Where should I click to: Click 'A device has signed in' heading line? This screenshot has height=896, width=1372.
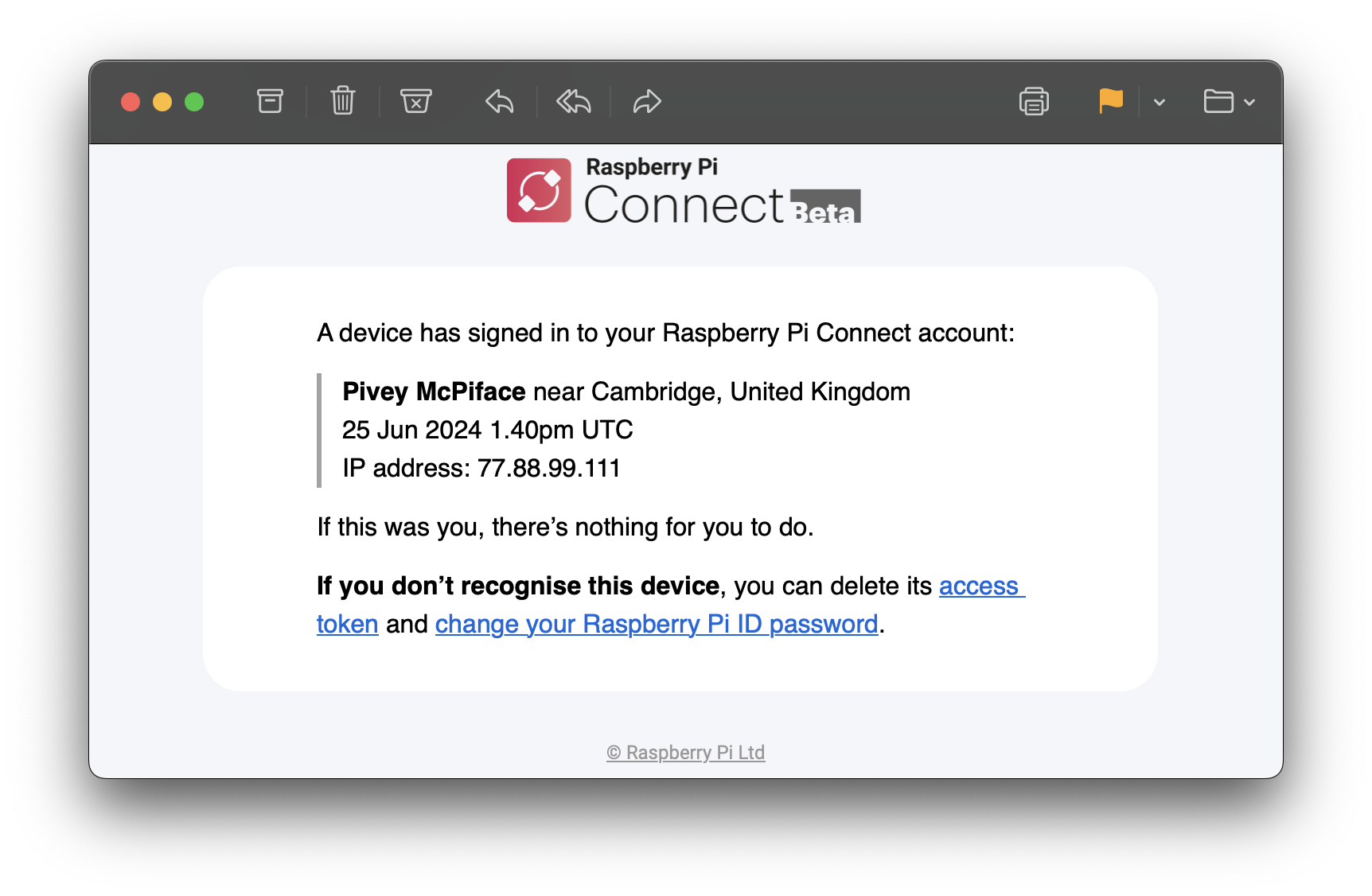pyautogui.click(x=665, y=333)
